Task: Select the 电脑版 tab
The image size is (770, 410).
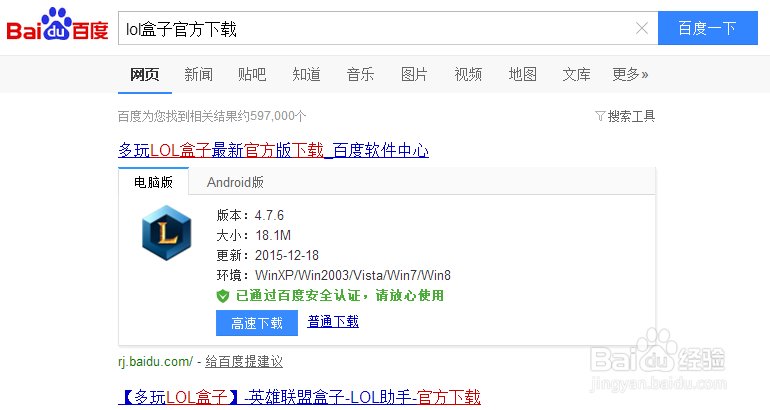Action: [x=153, y=182]
